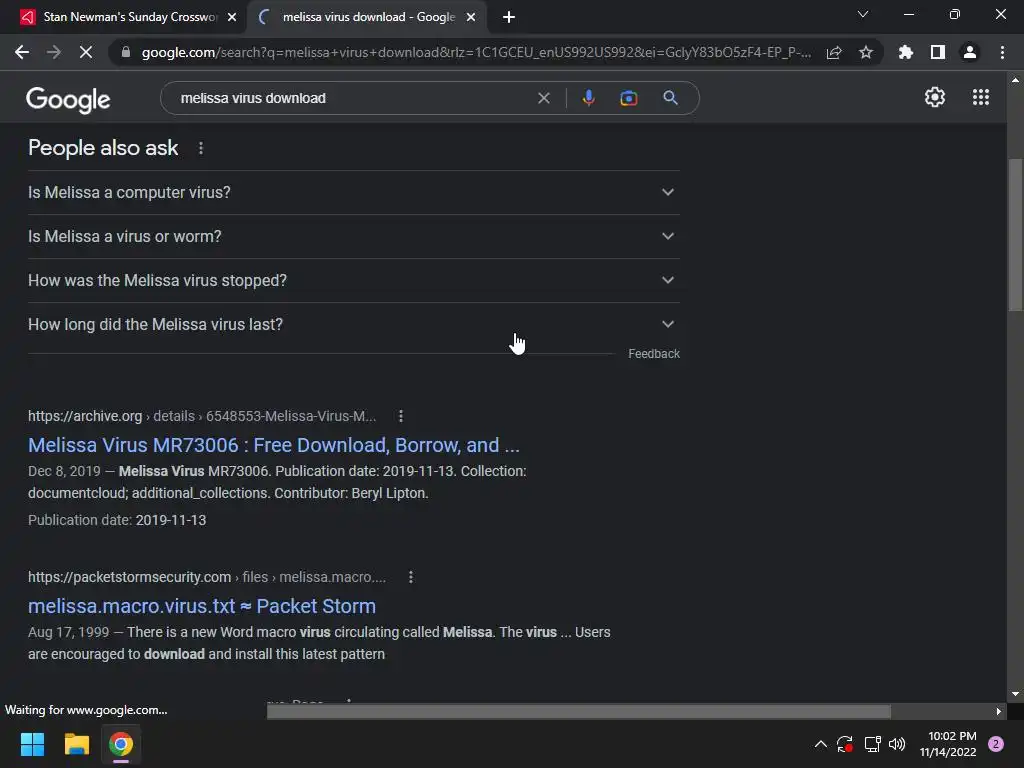Expand 'How long did the Melissa virus last?'
This screenshot has height=768, width=1024.
(353, 324)
